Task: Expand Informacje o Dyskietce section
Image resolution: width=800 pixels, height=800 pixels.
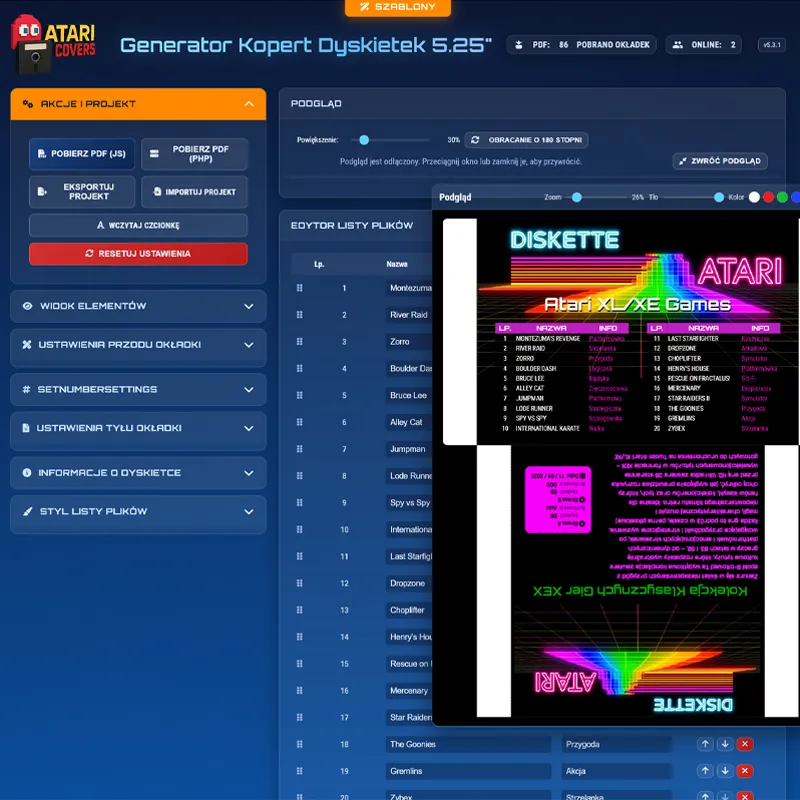Action: (138, 473)
